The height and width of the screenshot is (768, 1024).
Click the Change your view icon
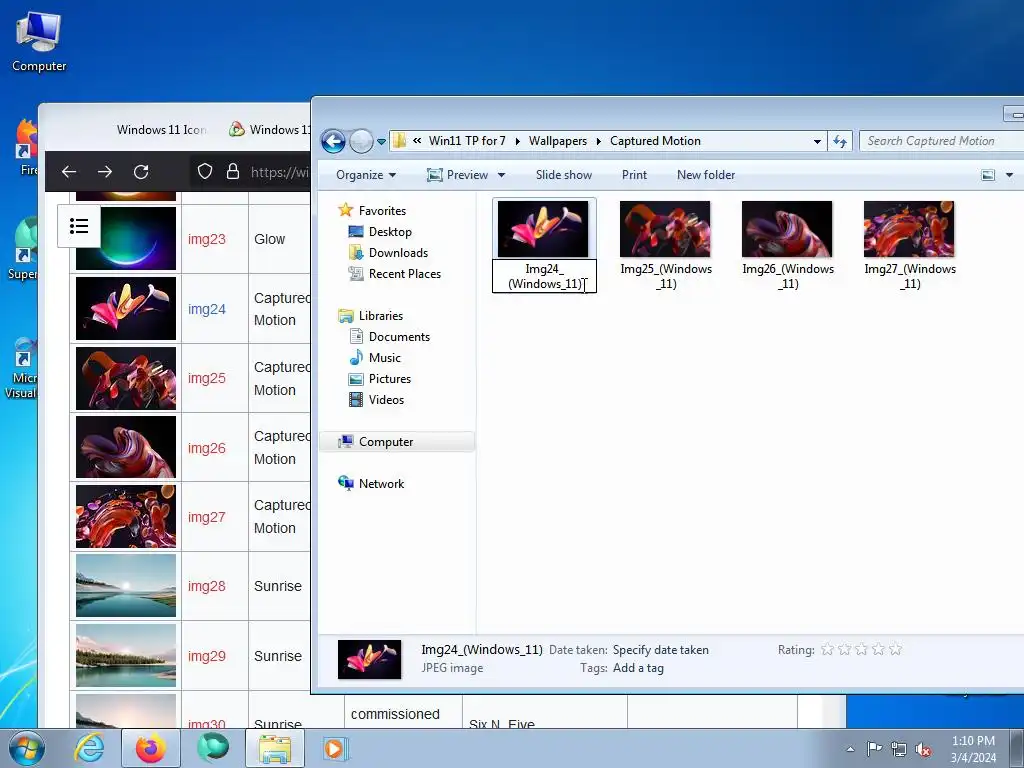tap(988, 175)
